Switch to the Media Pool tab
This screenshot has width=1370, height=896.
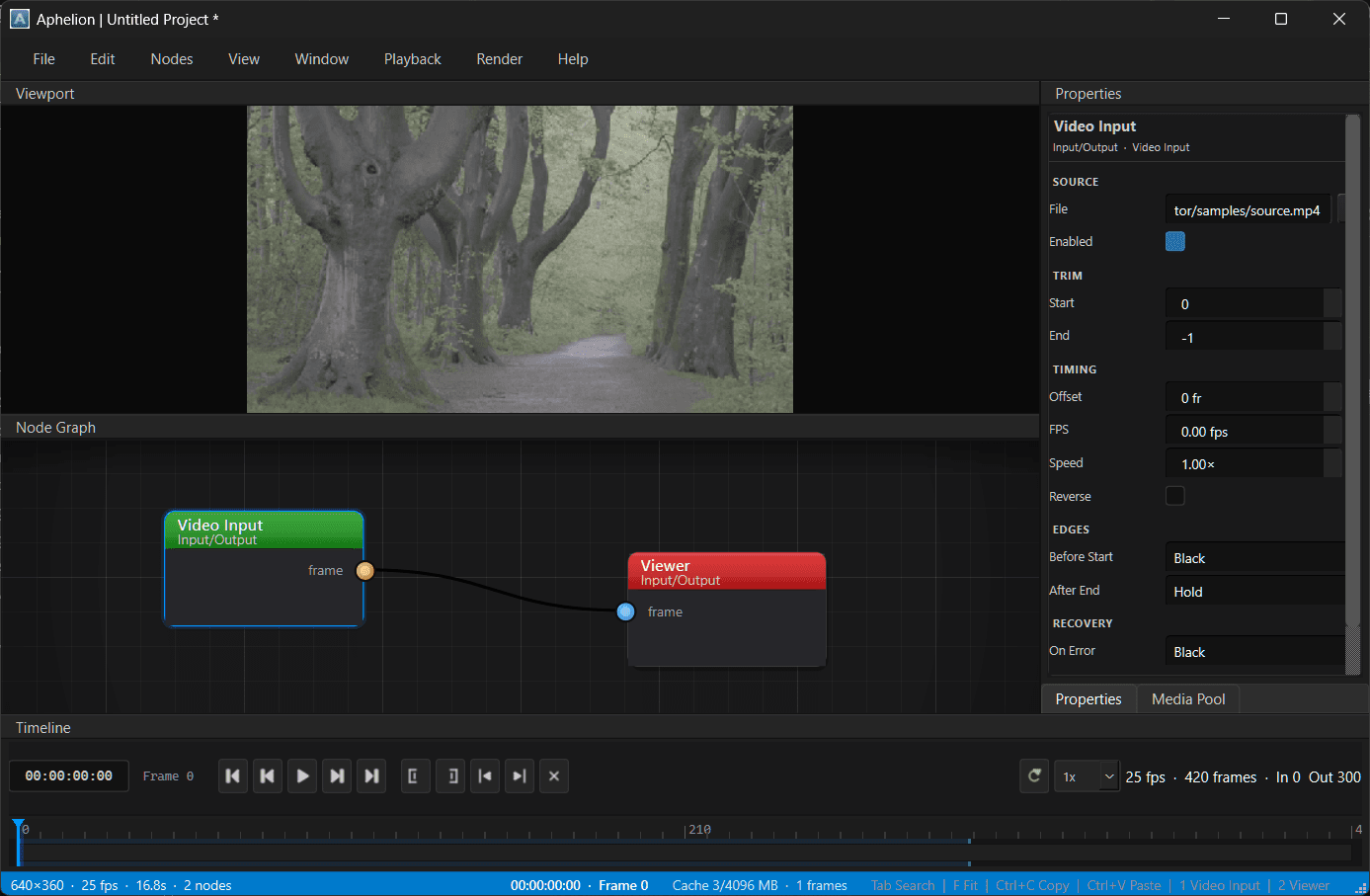point(1188,699)
